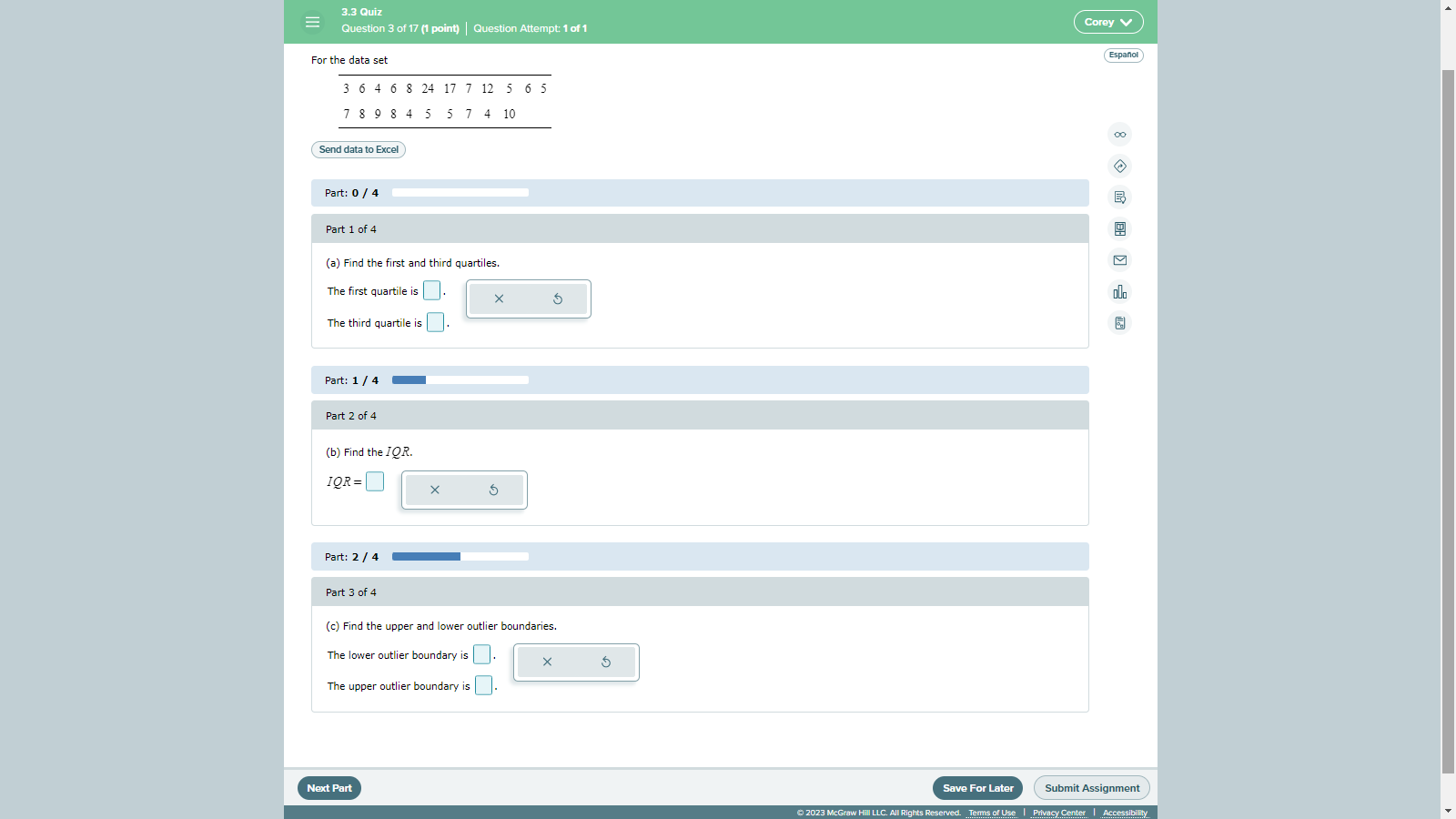Go to the Next Part
1456x819 pixels.
pos(329,788)
